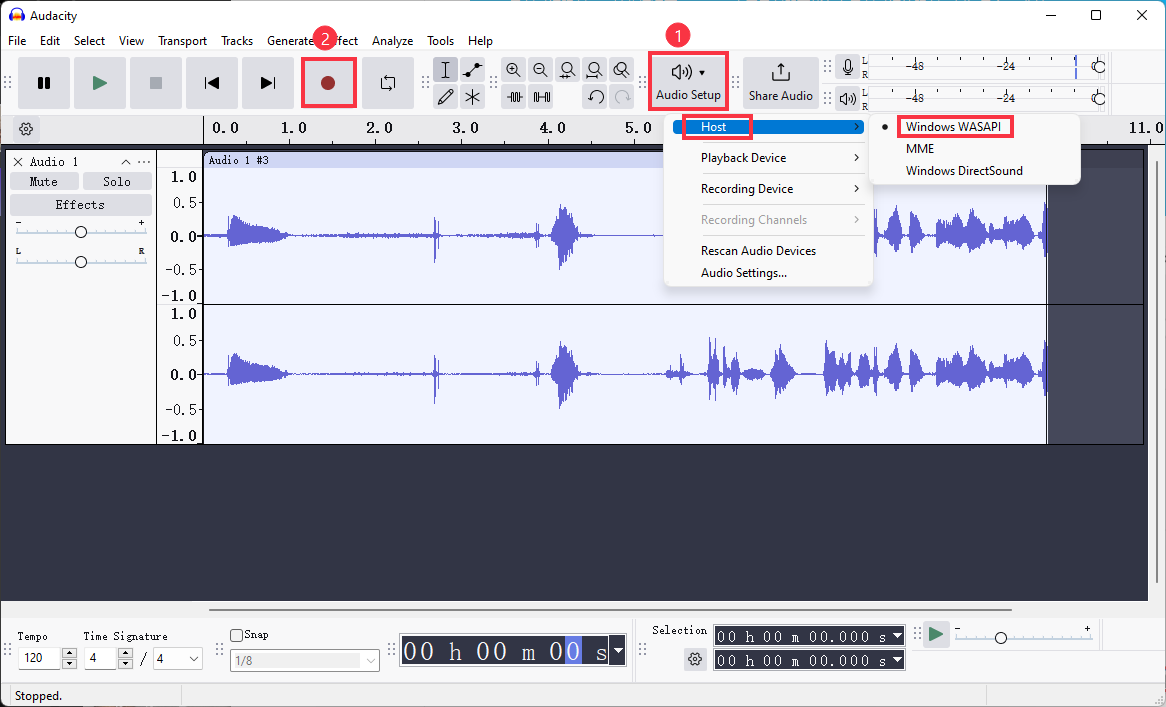Image resolution: width=1166 pixels, height=707 pixels.
Task: Select Rescan Audio Devices
Action: (x=758, y=251)
